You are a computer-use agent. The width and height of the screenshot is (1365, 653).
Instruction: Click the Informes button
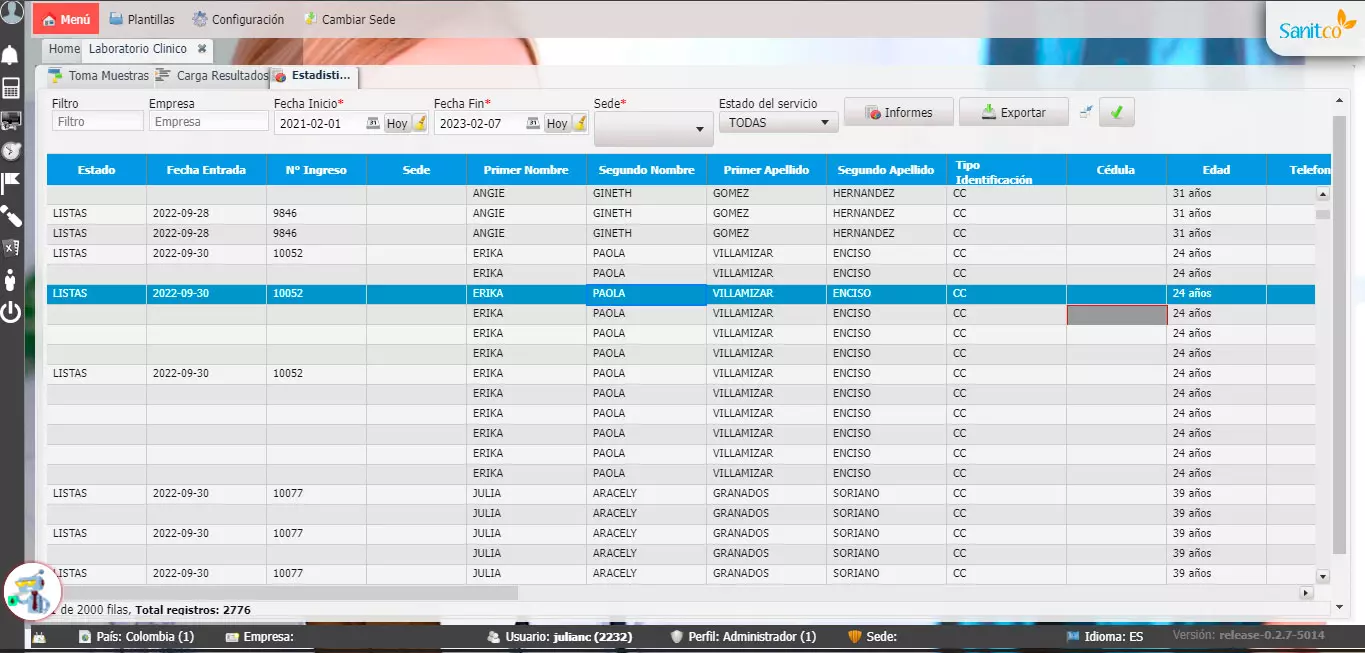pyautogui.click(x=897, y=113)
